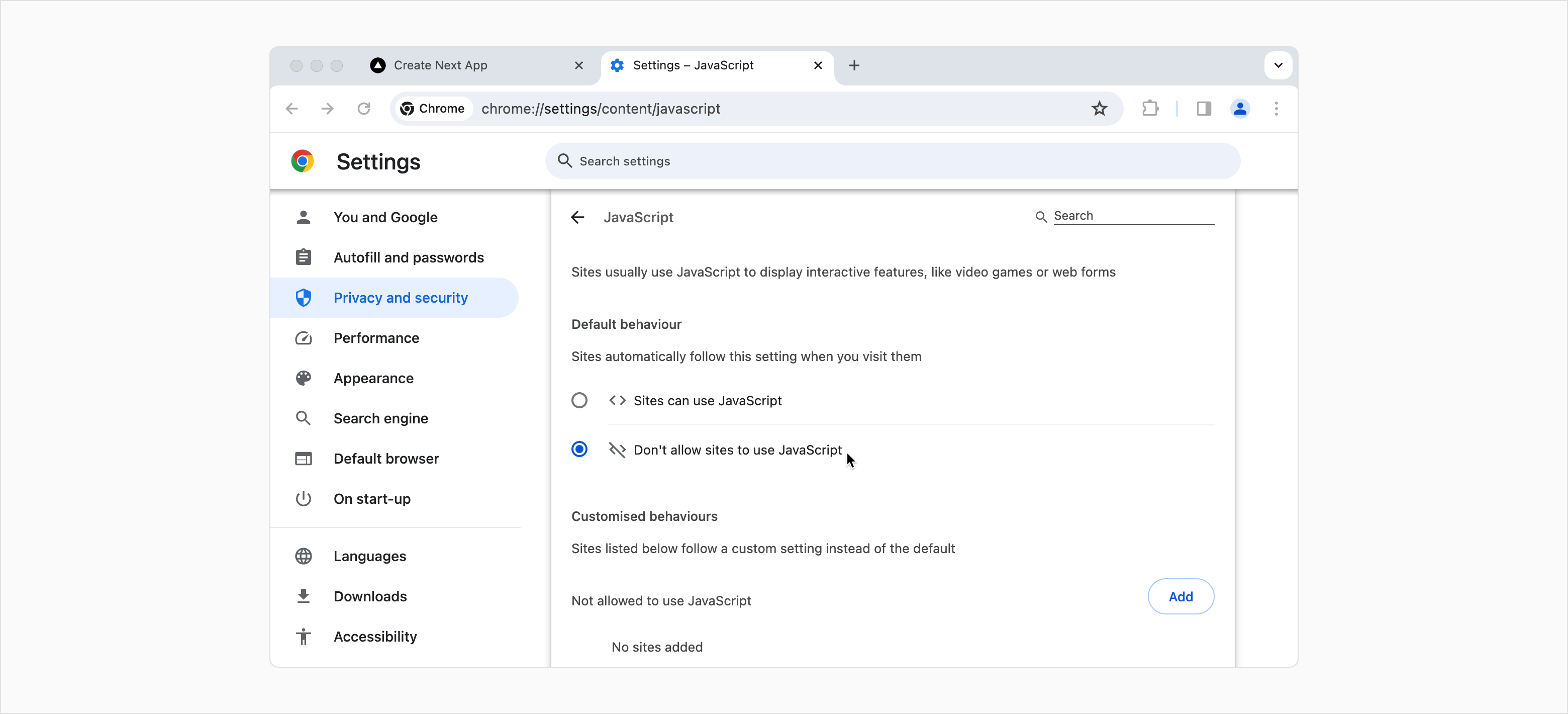Select the Sites can use JavaScript option
The height and width of the screenshot is (714, 1568).
(579, 400)
